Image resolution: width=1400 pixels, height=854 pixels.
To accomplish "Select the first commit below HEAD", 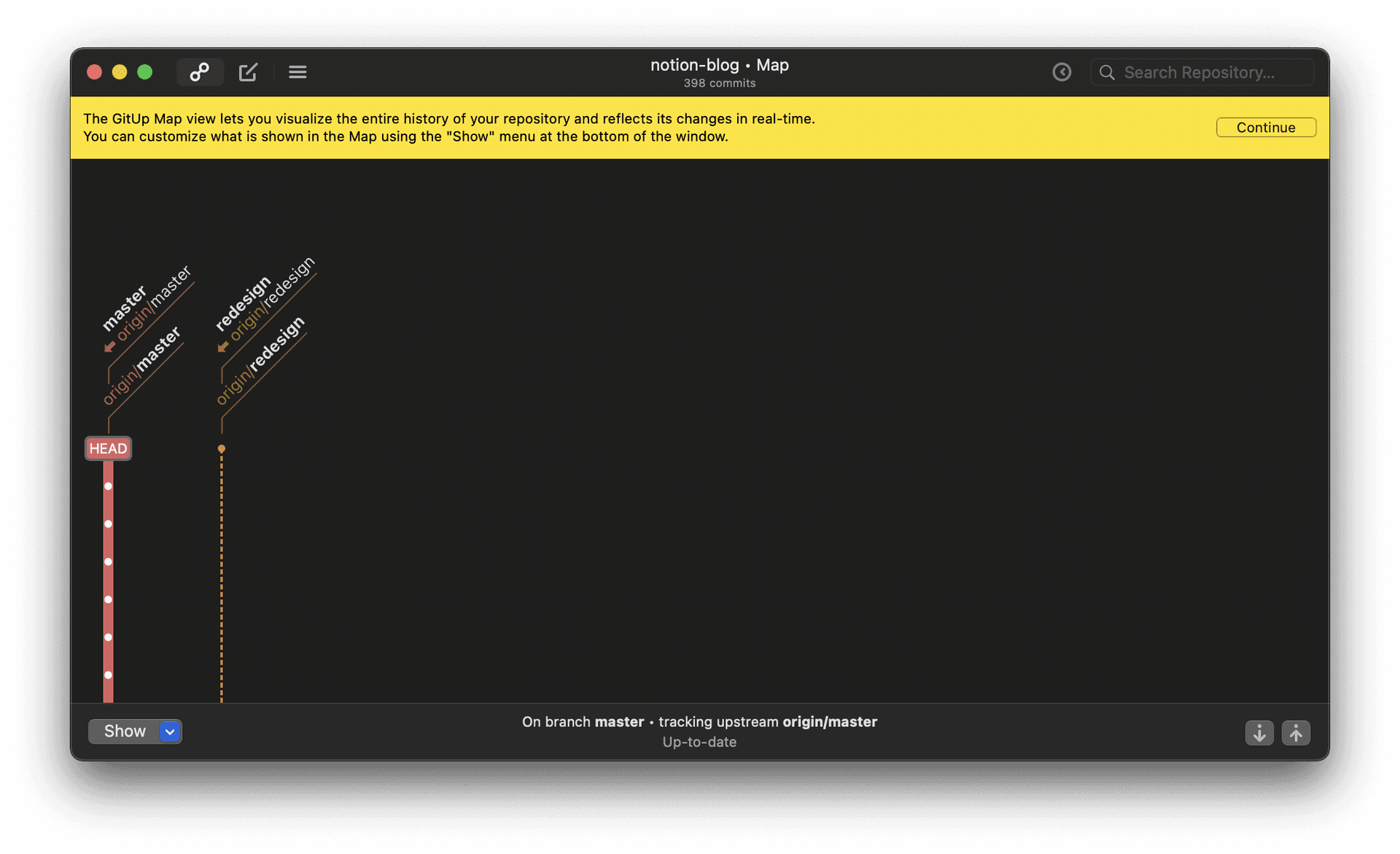I will tap(108, 486).
